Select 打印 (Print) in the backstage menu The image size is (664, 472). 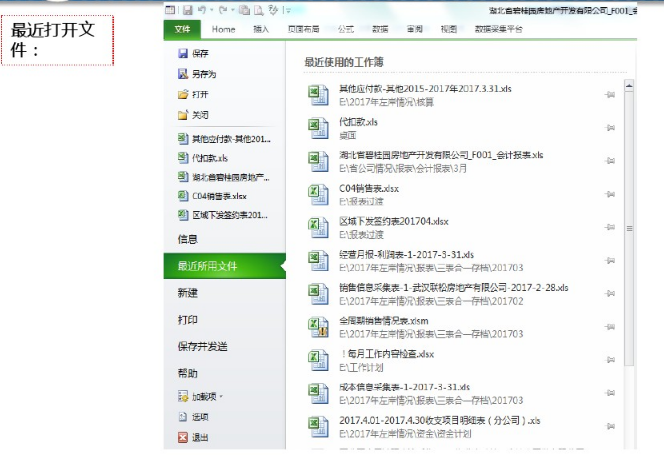tap(188, 320)
